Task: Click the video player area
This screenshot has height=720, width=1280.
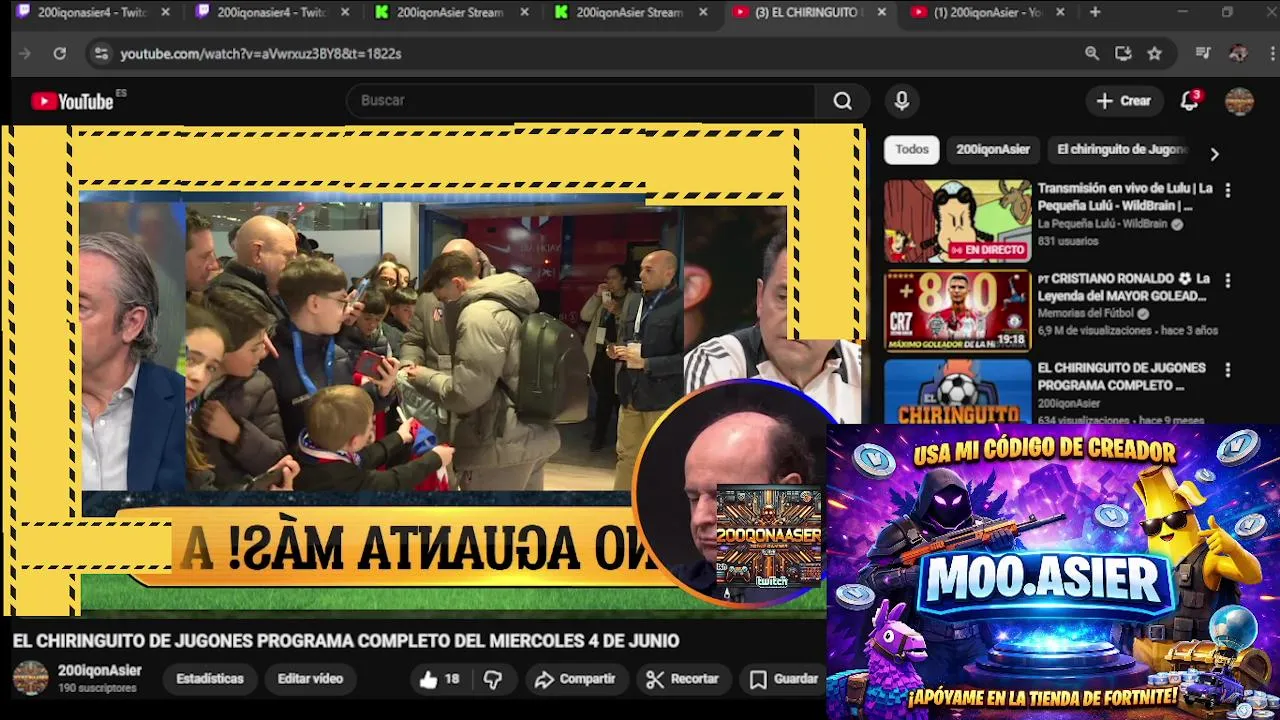Action: point(432,370)
